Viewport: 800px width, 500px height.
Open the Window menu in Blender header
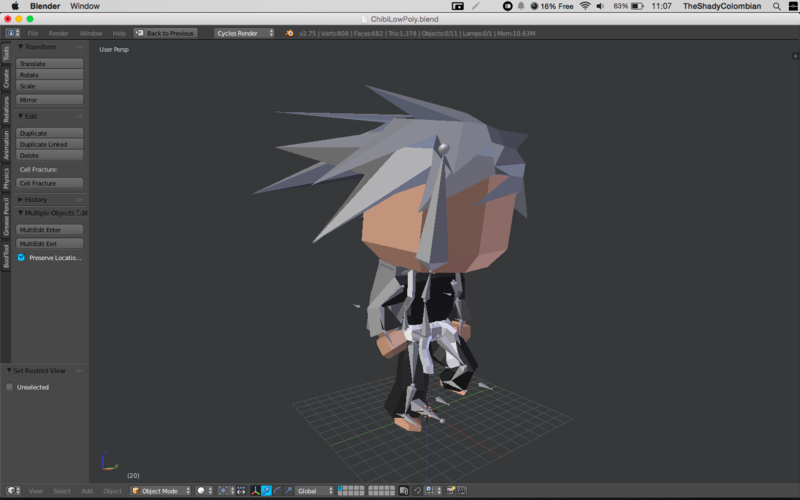(x=91, y=33)
